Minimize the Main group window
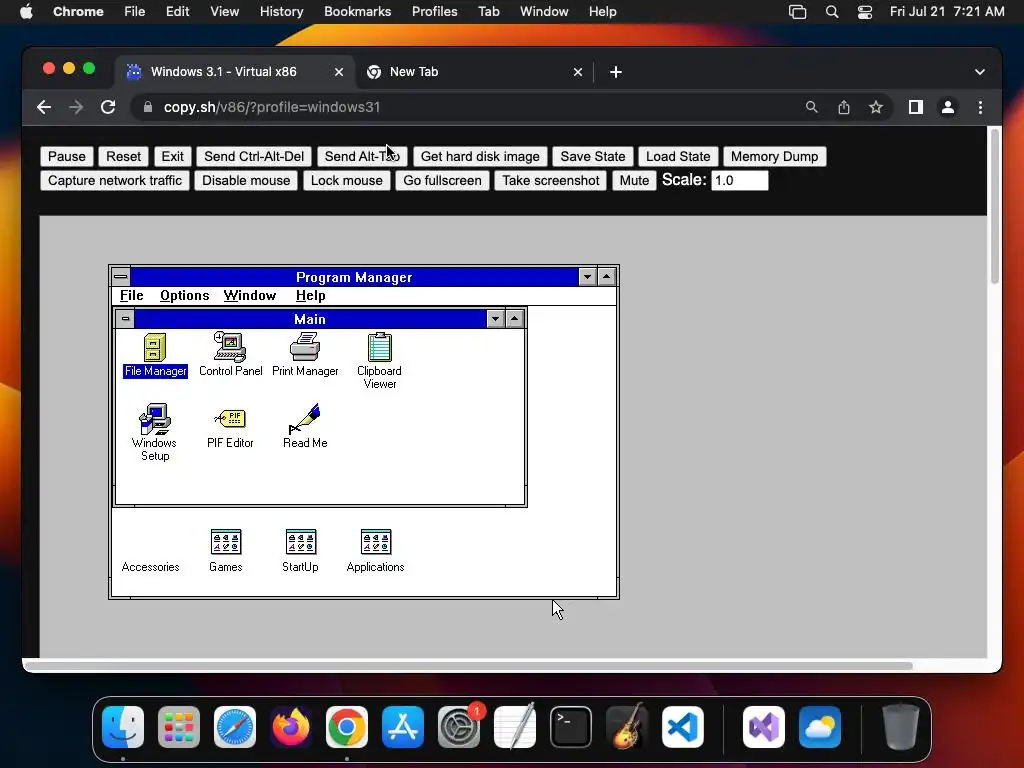This screenshot has height=768, width=1024. pyautogui.click(x=495, y=319)
